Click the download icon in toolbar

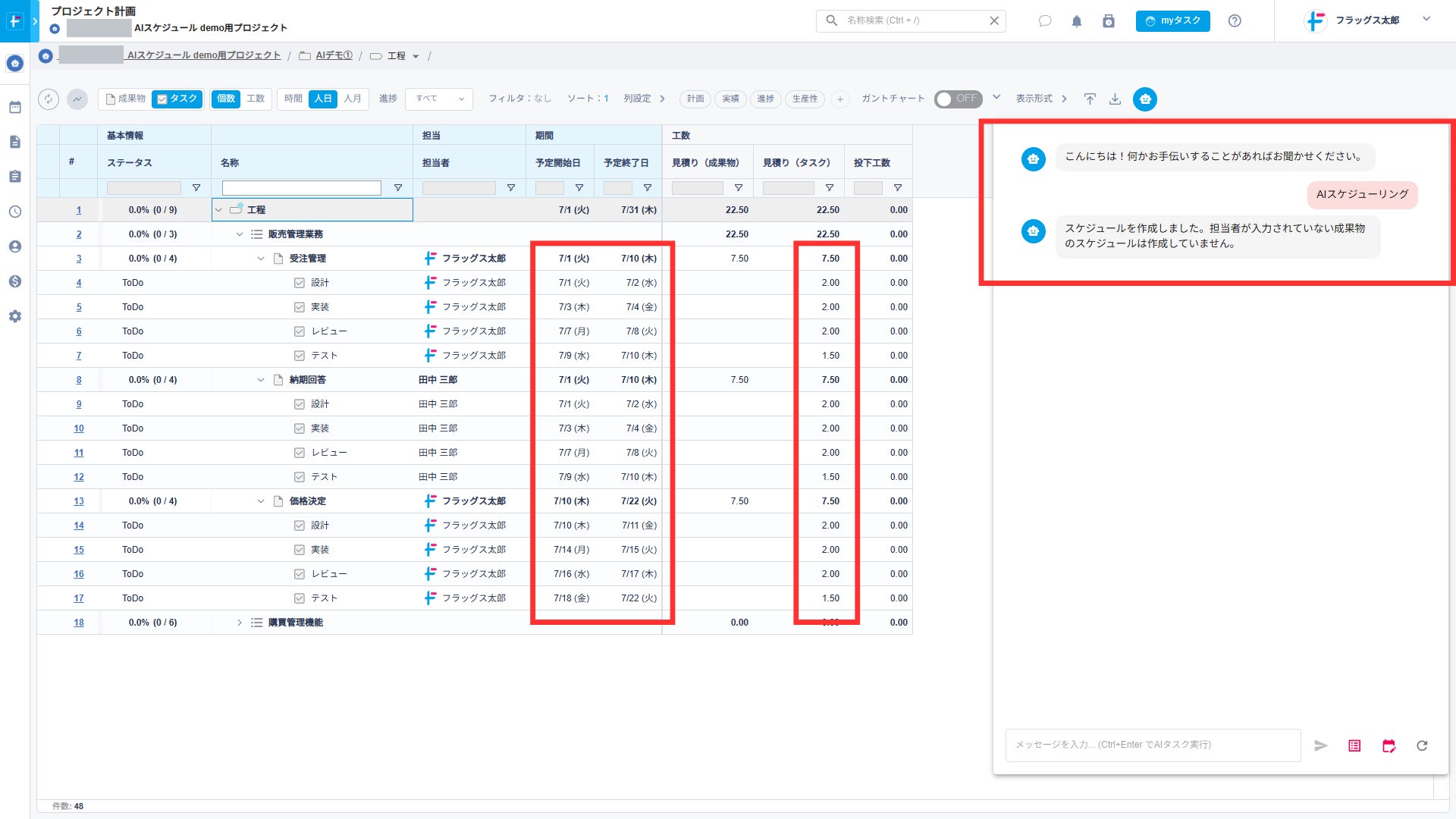[x=1115, y=99]
